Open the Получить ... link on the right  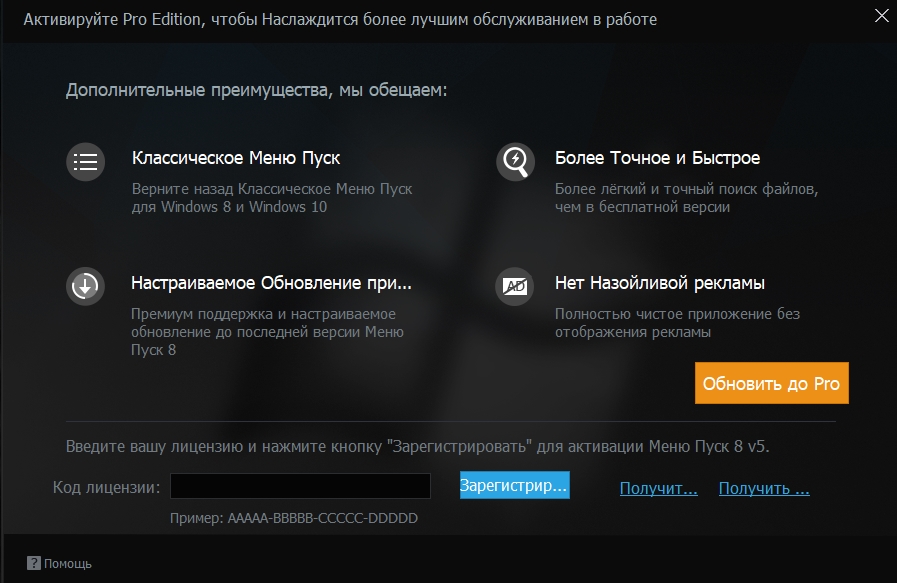[764, 488]
